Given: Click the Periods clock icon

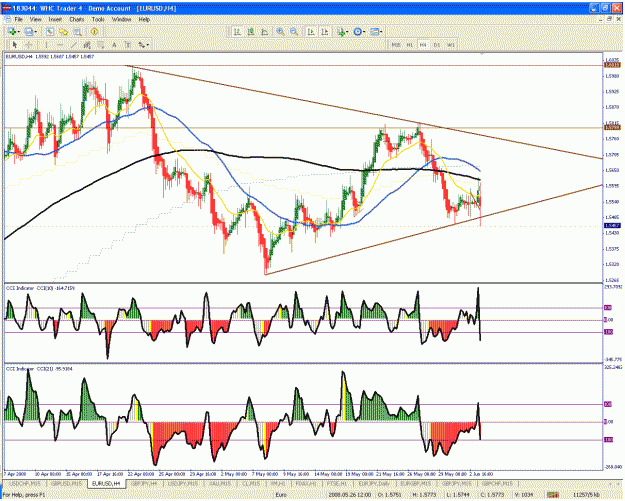Looking at the screenshot, I should click(357, 31).
